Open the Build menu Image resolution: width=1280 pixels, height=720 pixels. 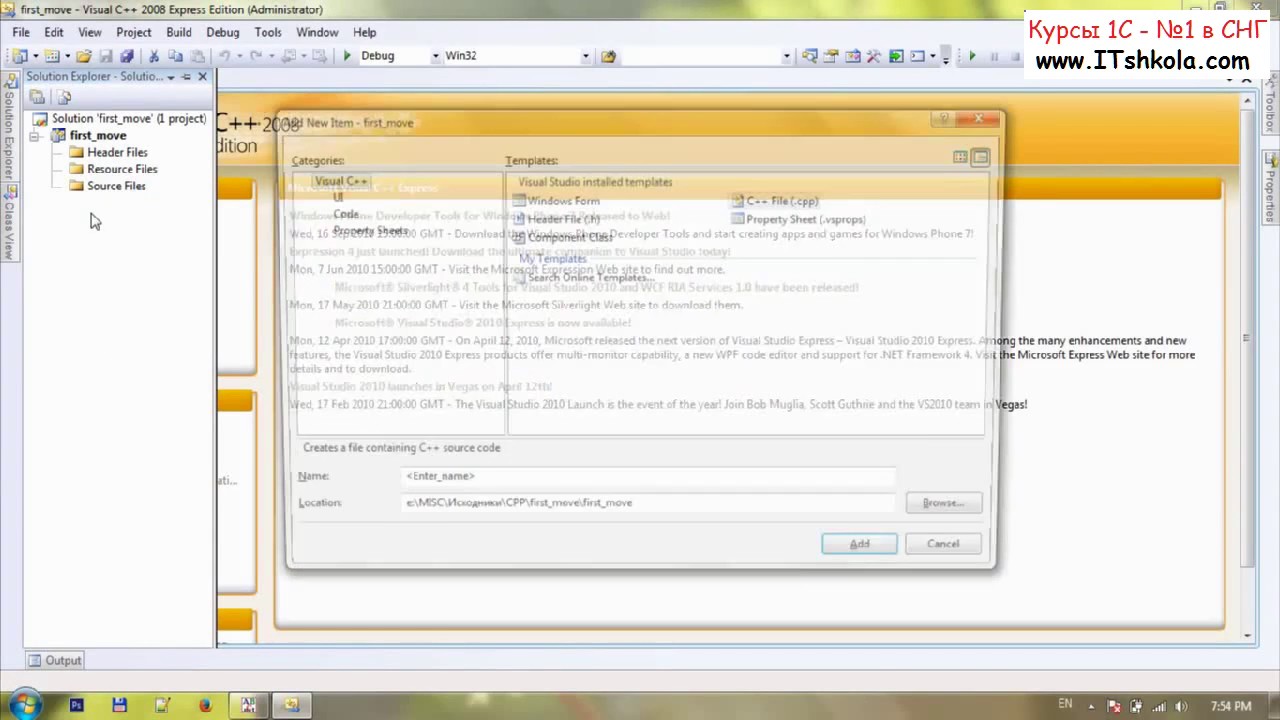point(179,32)
